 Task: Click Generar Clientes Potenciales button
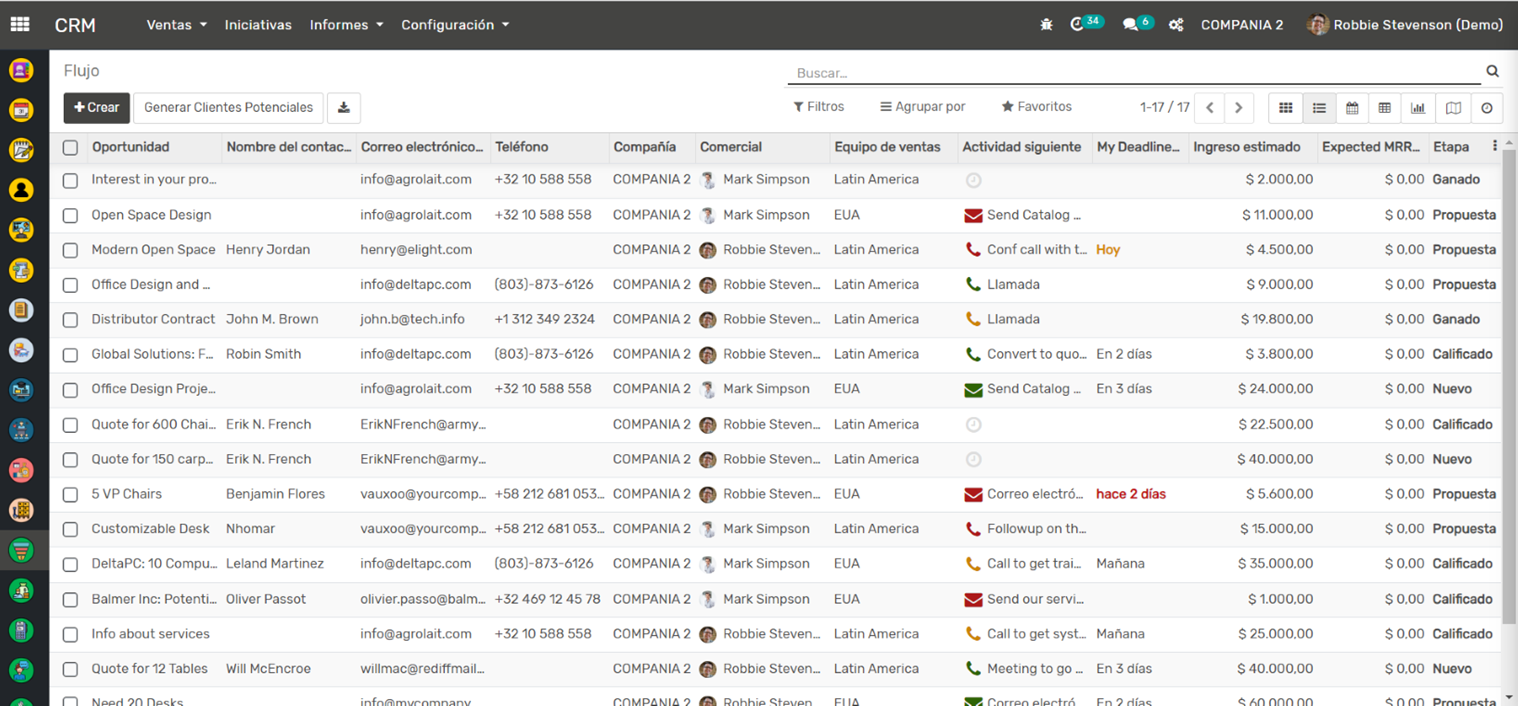click(228, 108)
